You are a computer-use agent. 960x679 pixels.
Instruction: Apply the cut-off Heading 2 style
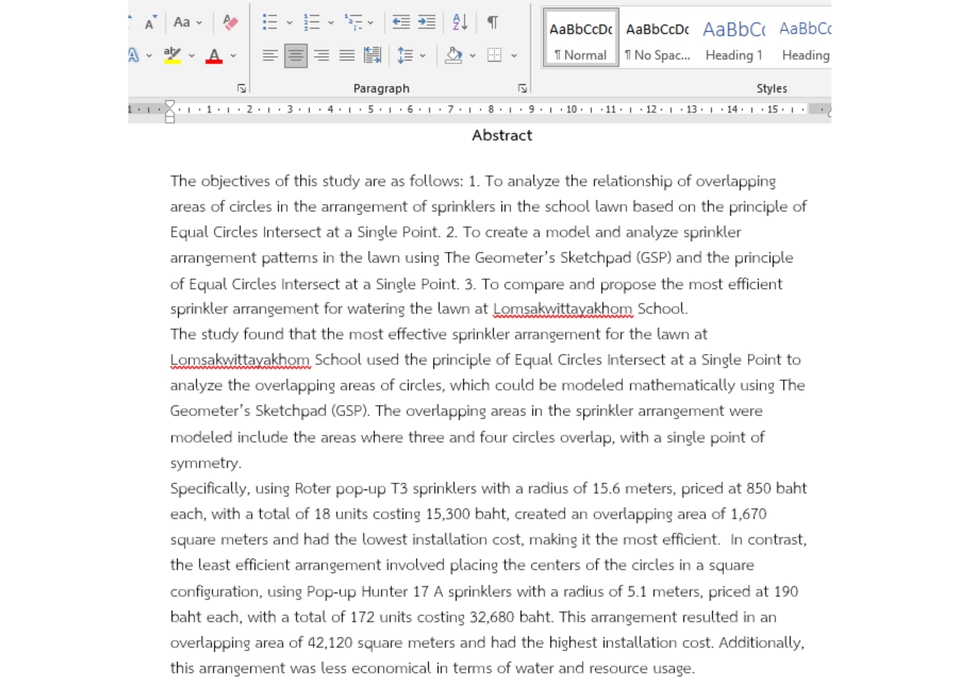coord(803,39)
